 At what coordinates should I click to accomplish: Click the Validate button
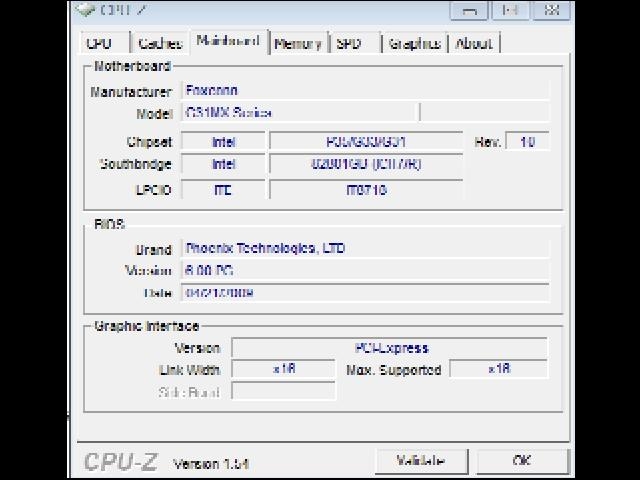click(x=421, y=461)
